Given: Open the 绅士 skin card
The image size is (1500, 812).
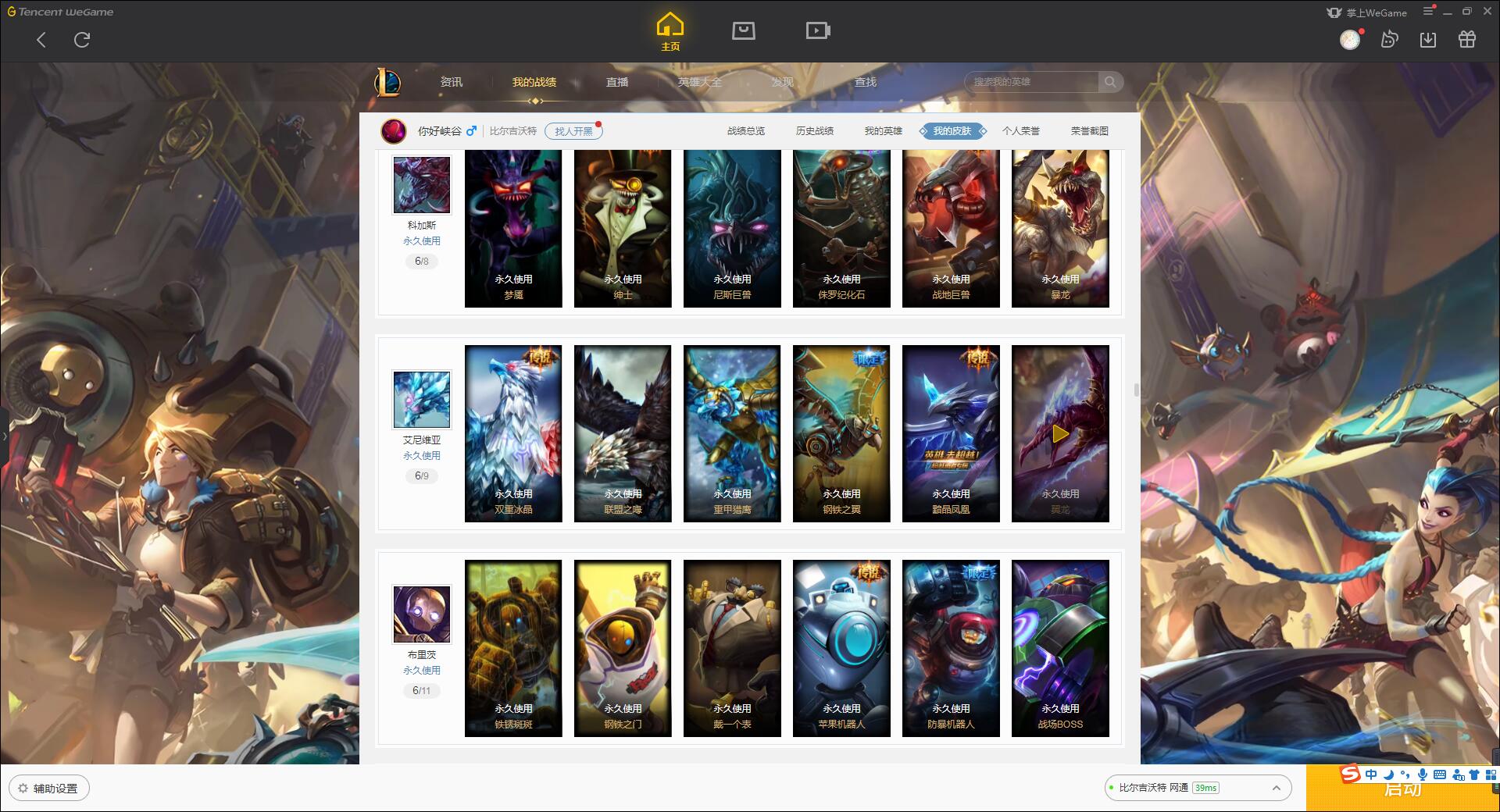Looking at the screenshot, I should click(x=623, y=228).
